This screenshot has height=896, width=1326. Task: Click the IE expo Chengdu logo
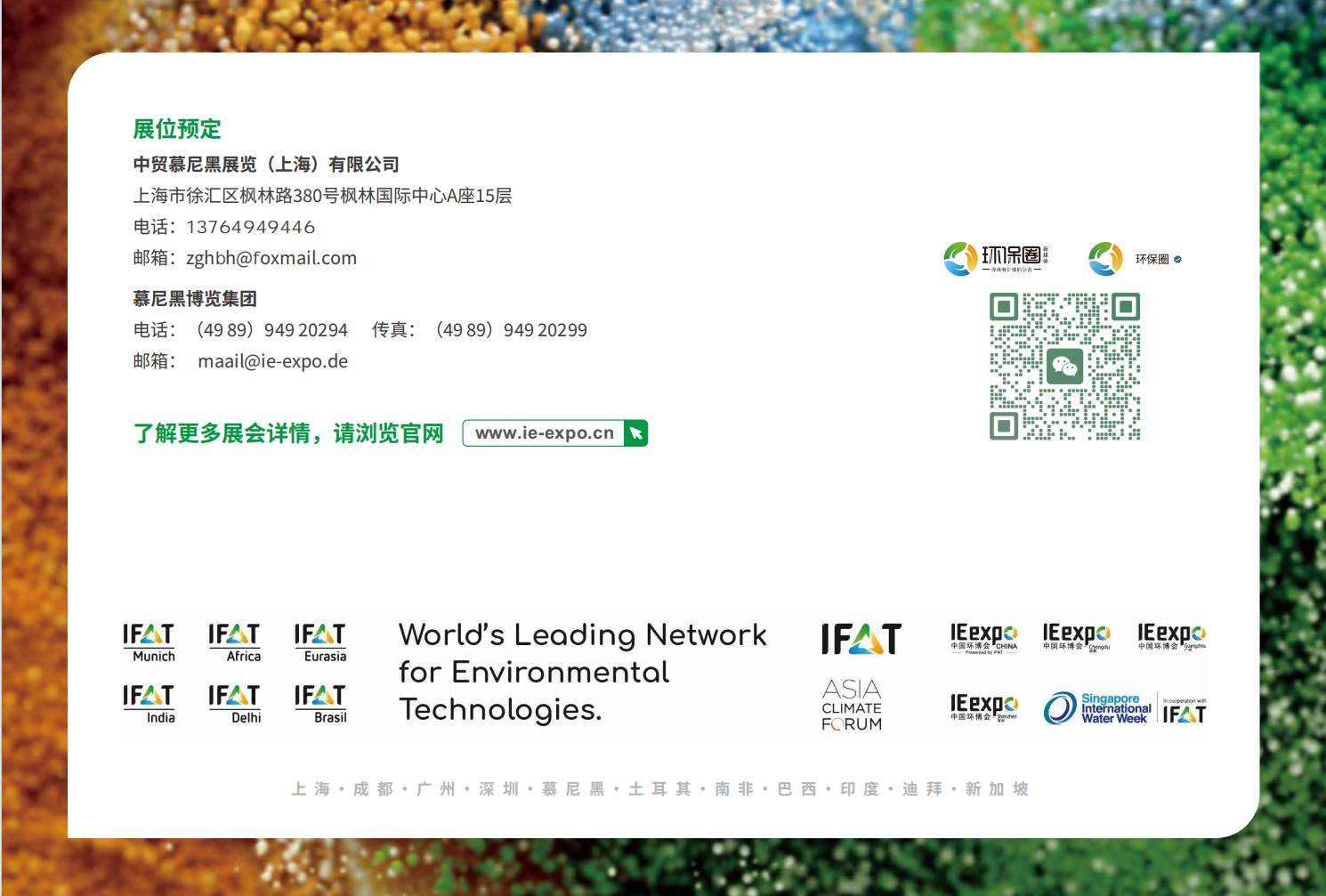pyautogui.click(x=1076, y=638)
